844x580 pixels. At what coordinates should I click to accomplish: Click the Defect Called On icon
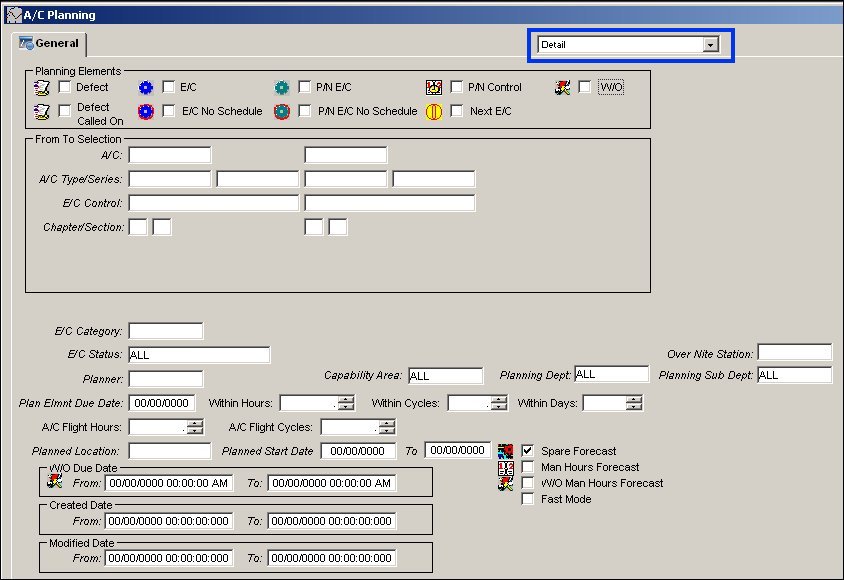coord(41,111)
